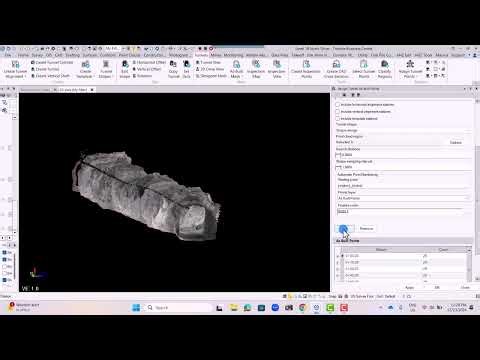Click the Create Tunnel Alignment tool
Screen dimensions: 480x360
[x=15, y=69]
